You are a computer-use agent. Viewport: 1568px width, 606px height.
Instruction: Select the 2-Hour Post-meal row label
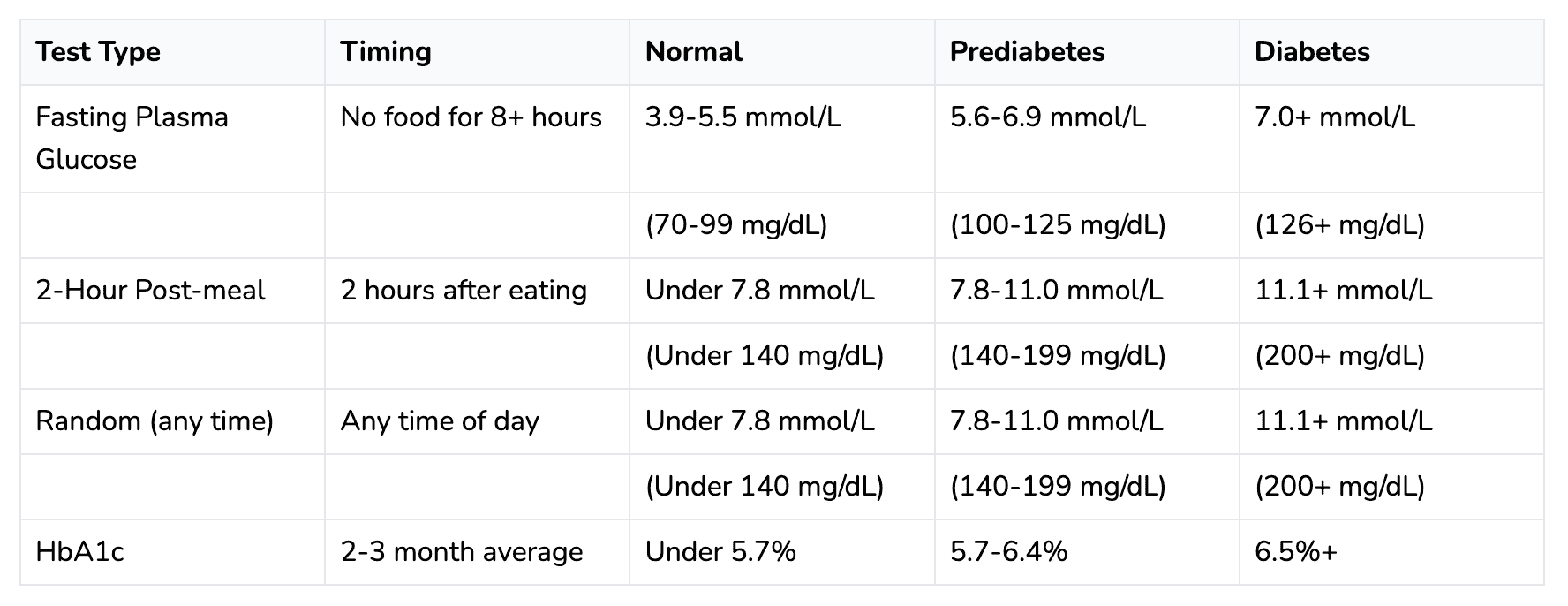click(150, 291)
